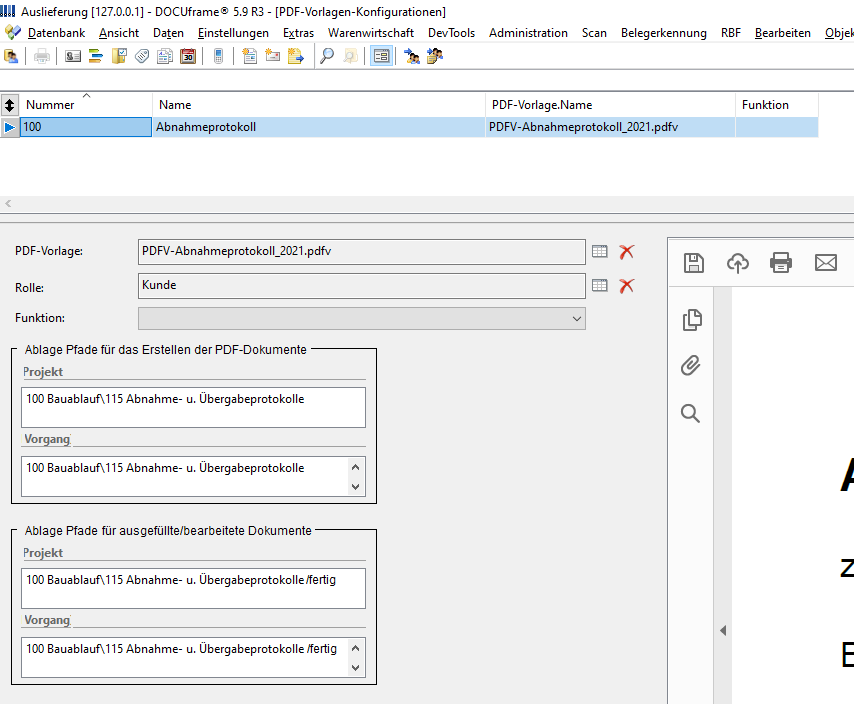Save the PDF via the floppy disk icon
Screen dimensions: 854x704
(694, 263)
